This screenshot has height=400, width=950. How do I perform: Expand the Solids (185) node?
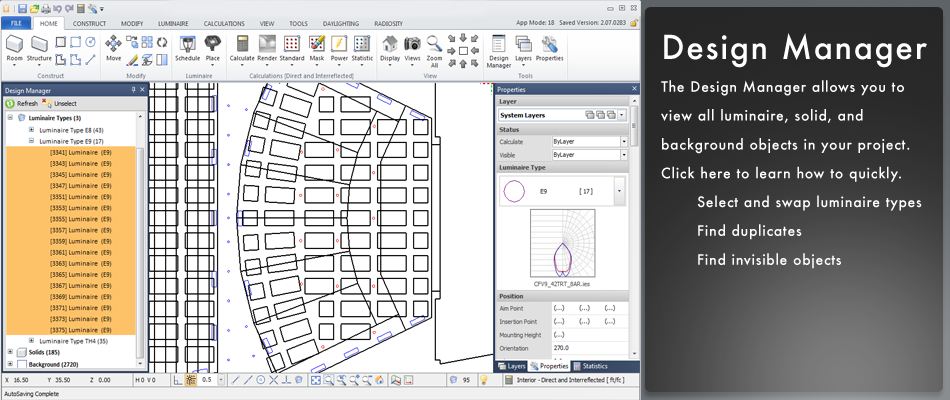click(x=10, y=352)
